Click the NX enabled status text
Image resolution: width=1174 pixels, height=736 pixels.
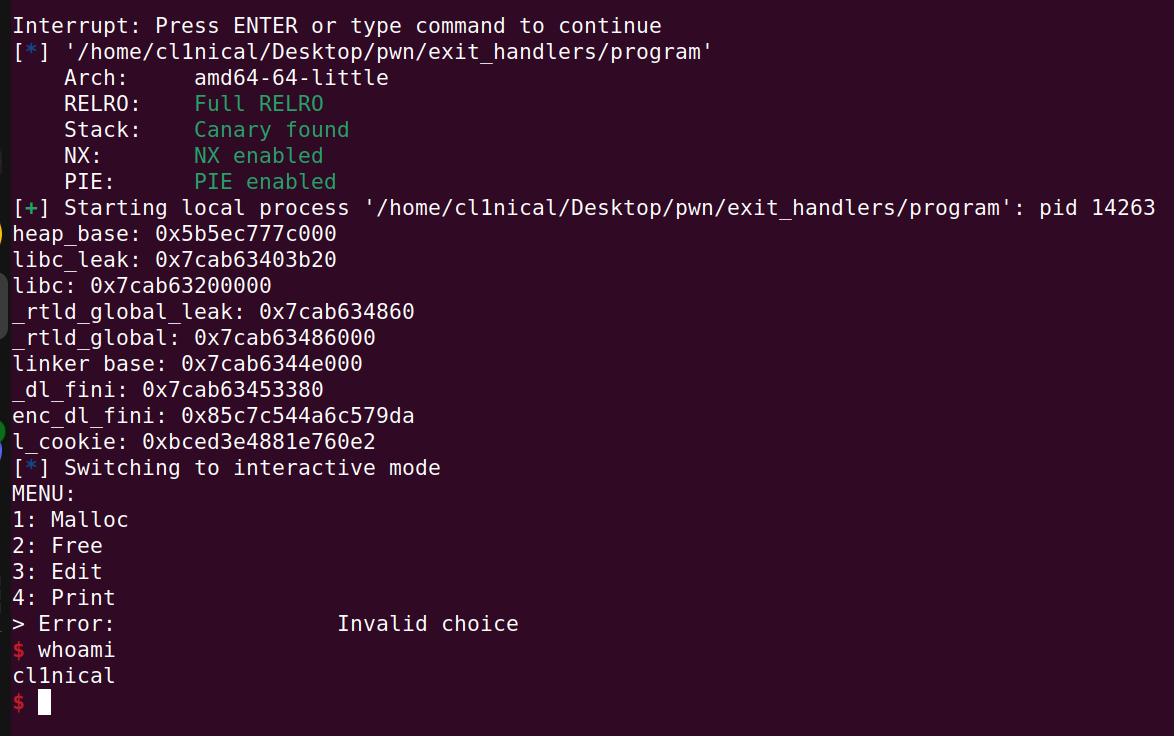(258, 156)
